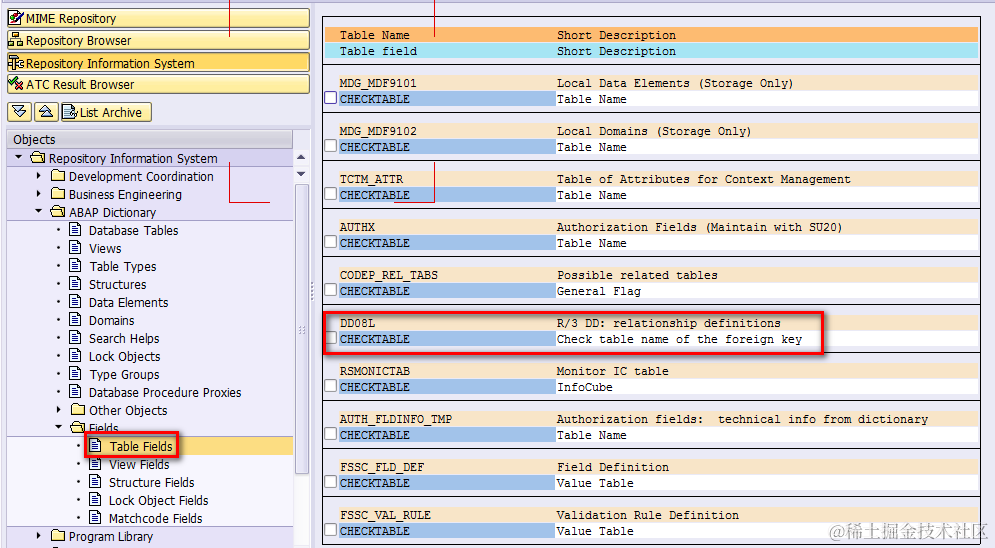Select Repository Information System button

coord(158,63)
